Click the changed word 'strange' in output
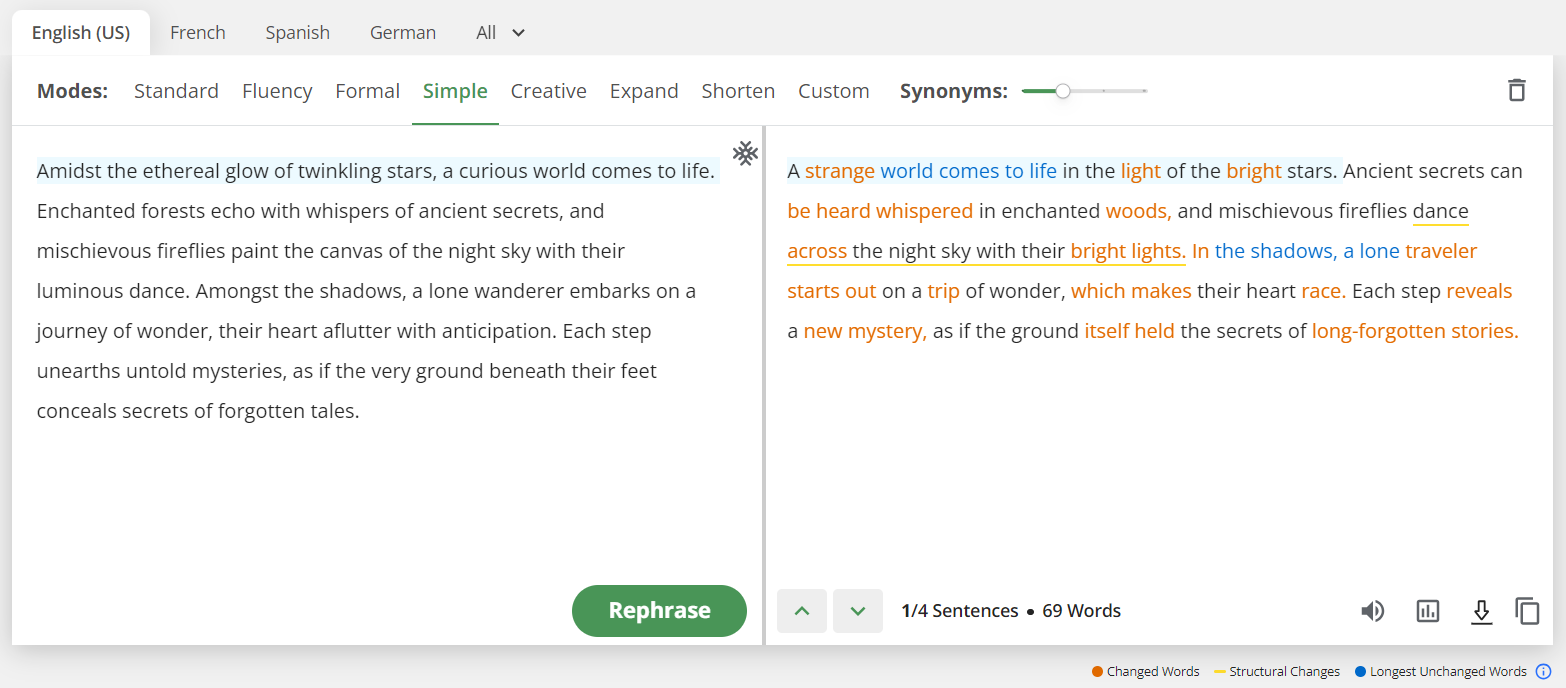The height and width of the screenshot is (688, 1566). [840, 171]
